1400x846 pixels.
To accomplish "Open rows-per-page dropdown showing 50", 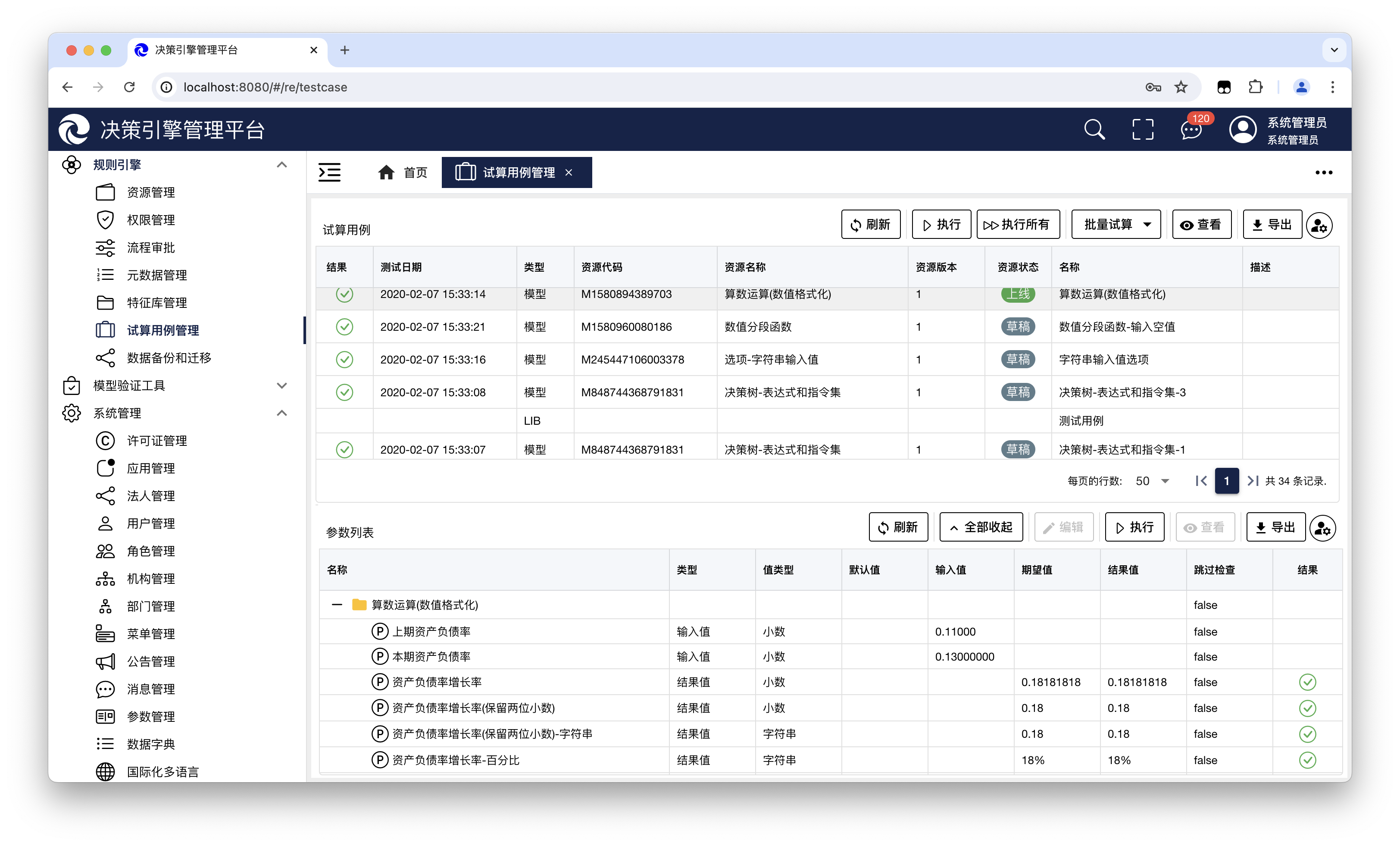I will pos(1152,481).
